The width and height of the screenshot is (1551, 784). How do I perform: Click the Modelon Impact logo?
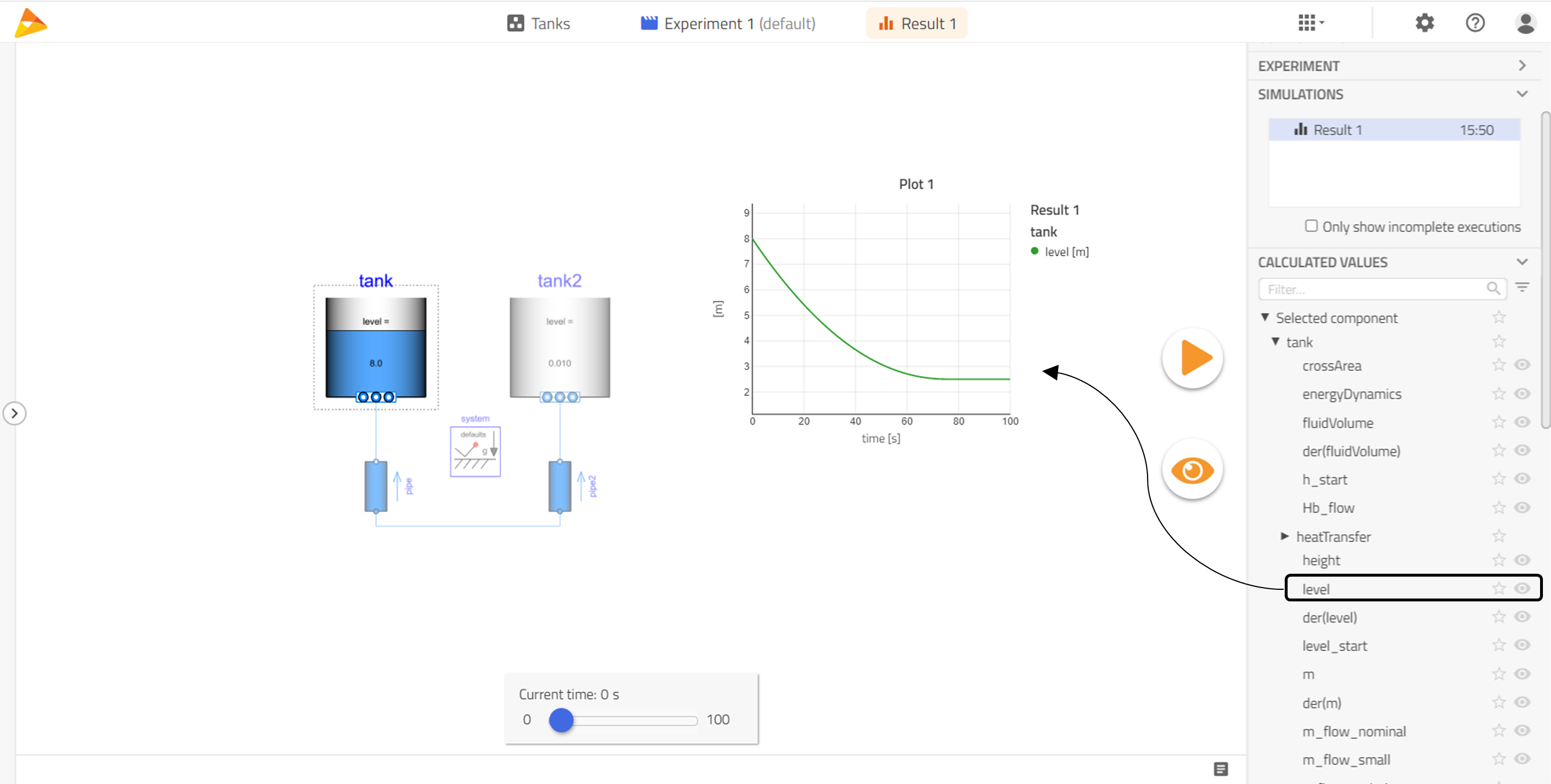pos(30,22)
